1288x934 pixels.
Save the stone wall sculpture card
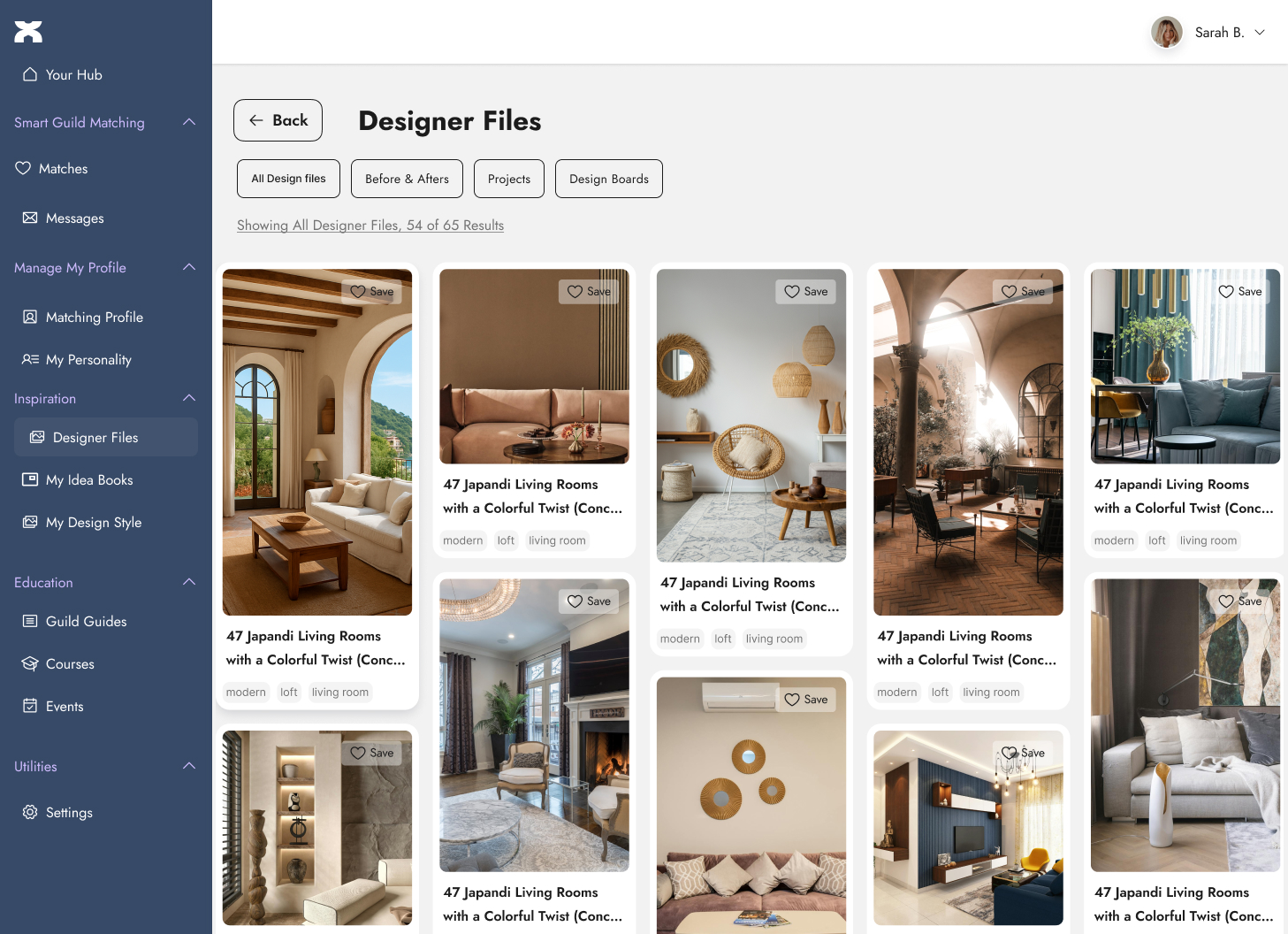pyautogui.click(x=372, y=753)
